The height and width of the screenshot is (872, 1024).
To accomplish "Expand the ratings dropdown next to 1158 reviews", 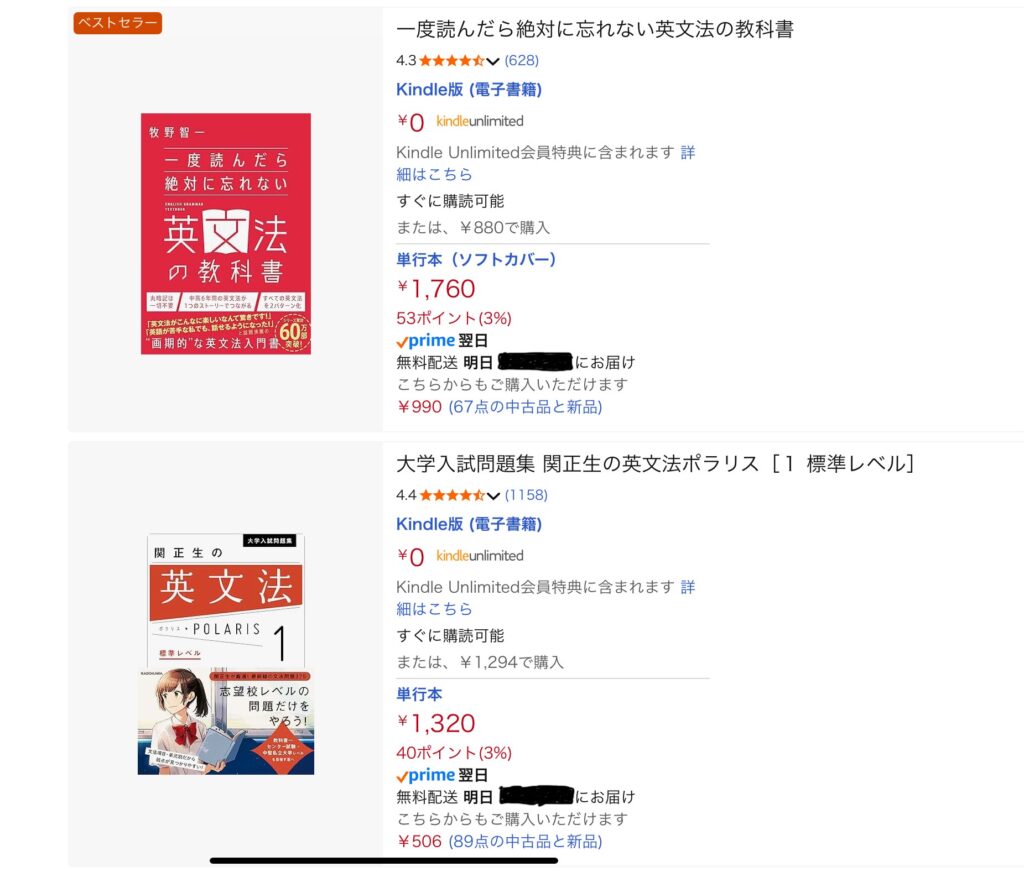I will (492, 496).
